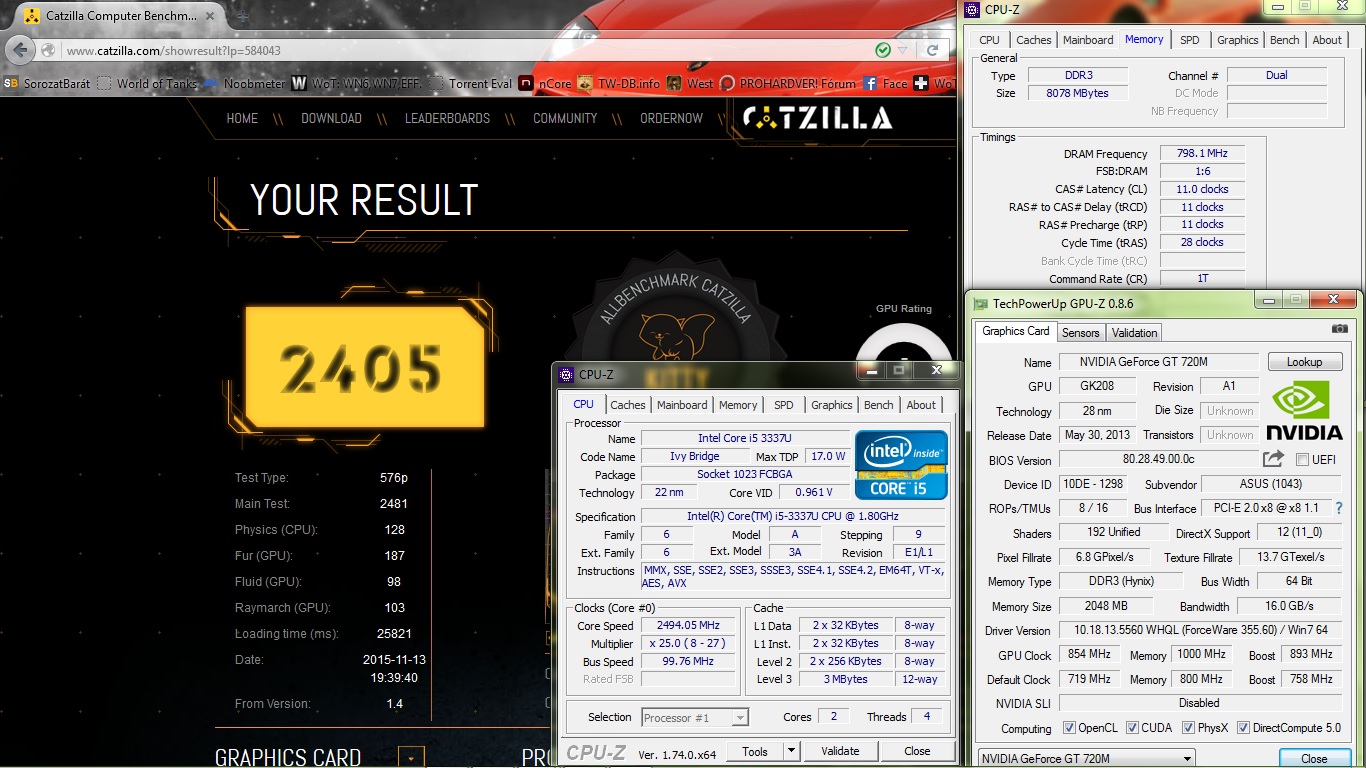Viewport: 1366px width, 768px height.
Task: Open the Facebook bookmark
Action: [885, 84]
